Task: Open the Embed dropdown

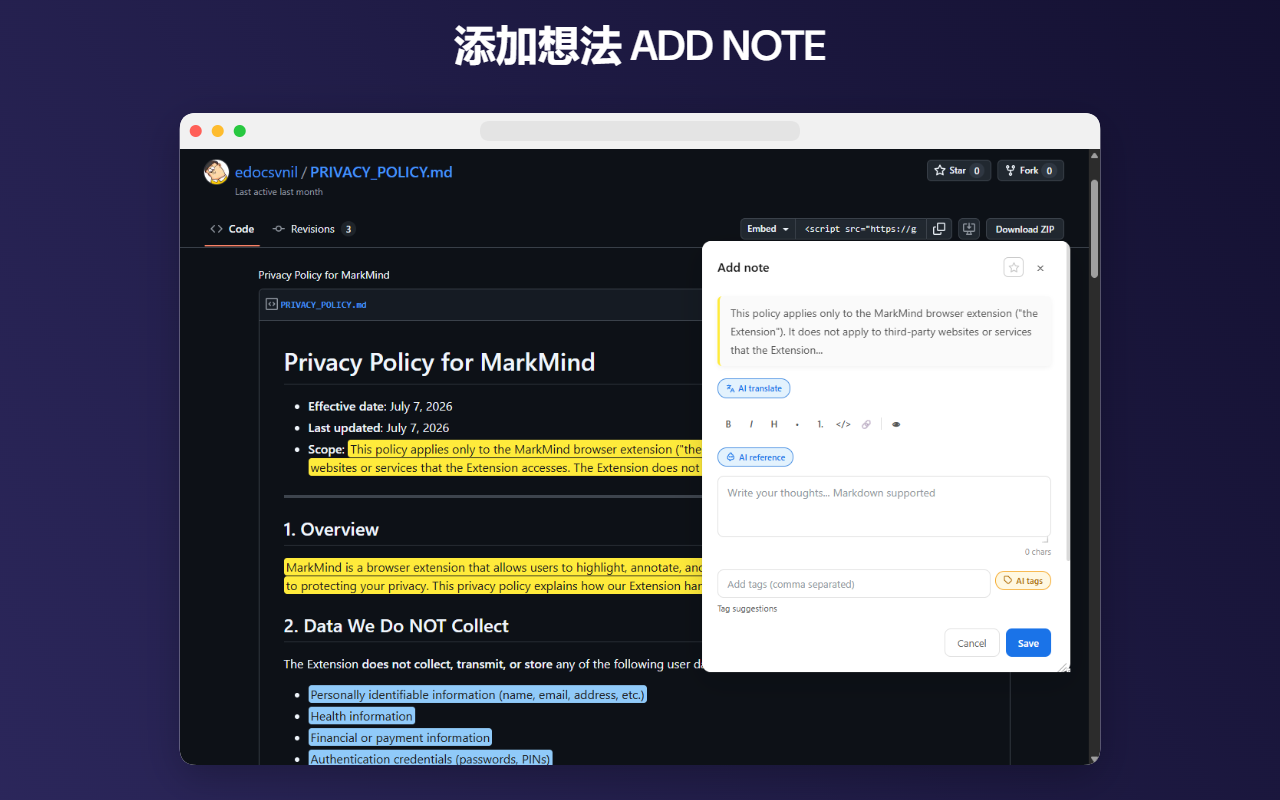Action: 768,229
